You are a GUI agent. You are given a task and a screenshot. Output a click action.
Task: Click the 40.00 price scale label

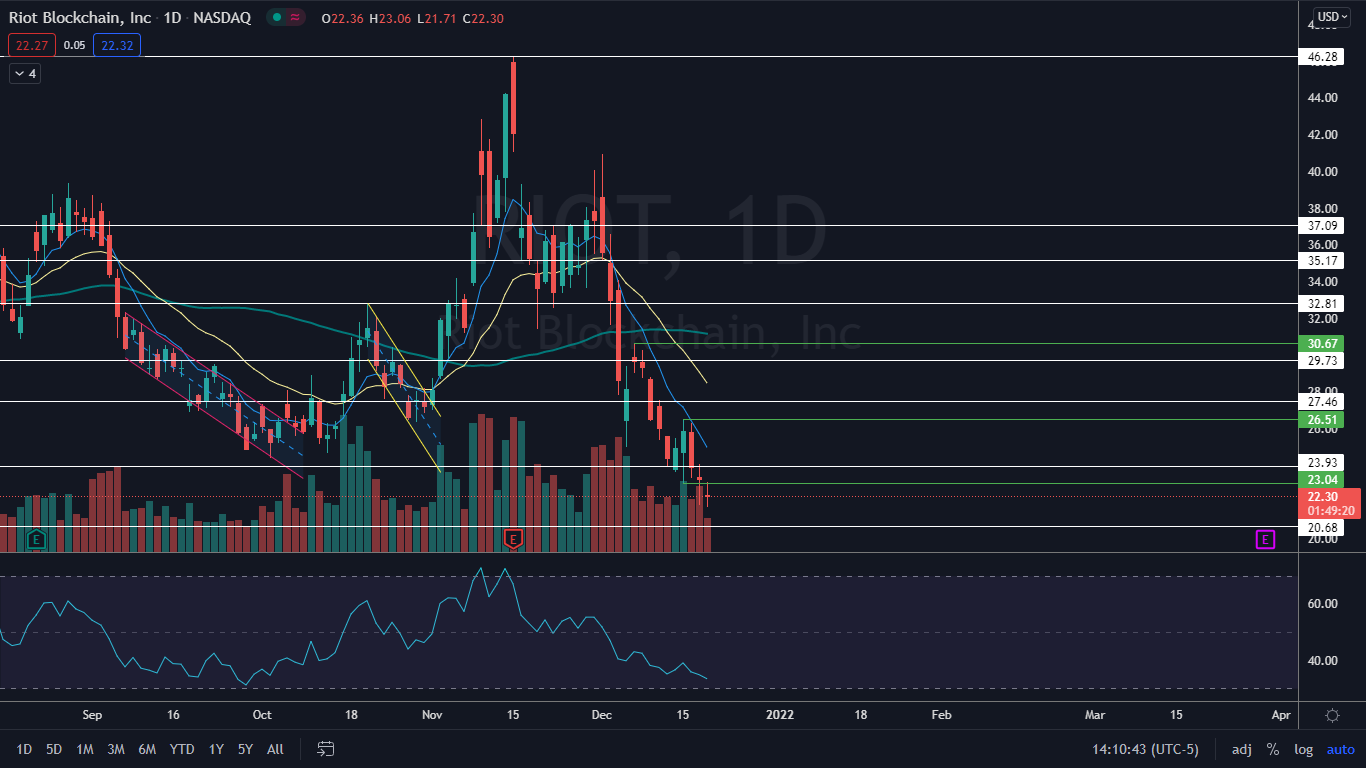pyautogui.click(x=1322, y=171)
